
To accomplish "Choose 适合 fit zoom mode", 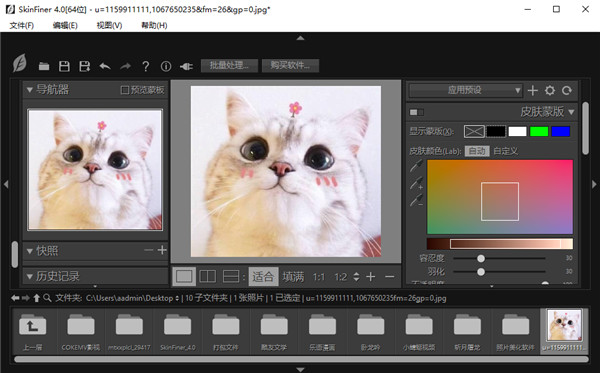I will click(x=263, y=276).
